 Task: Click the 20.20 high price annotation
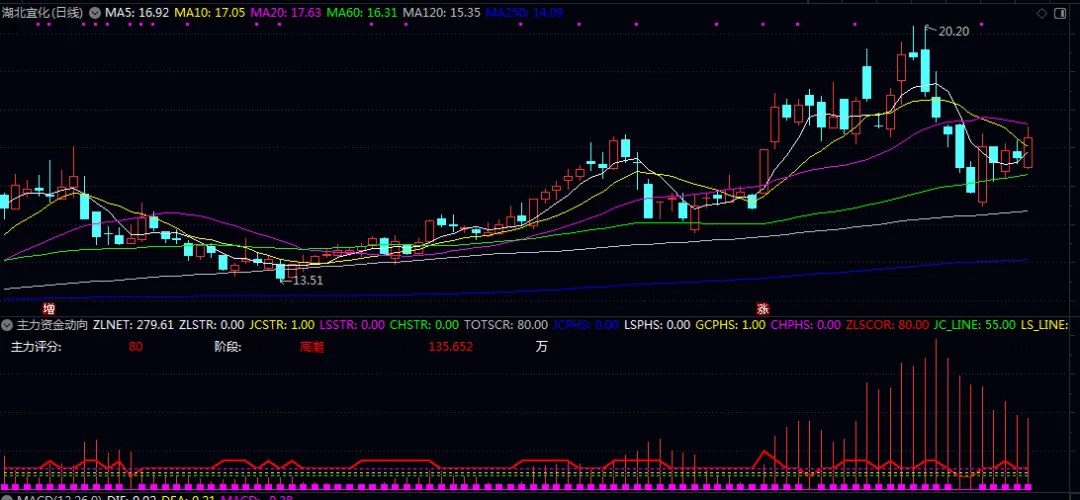pyautogui.click(x=953, y=31)
